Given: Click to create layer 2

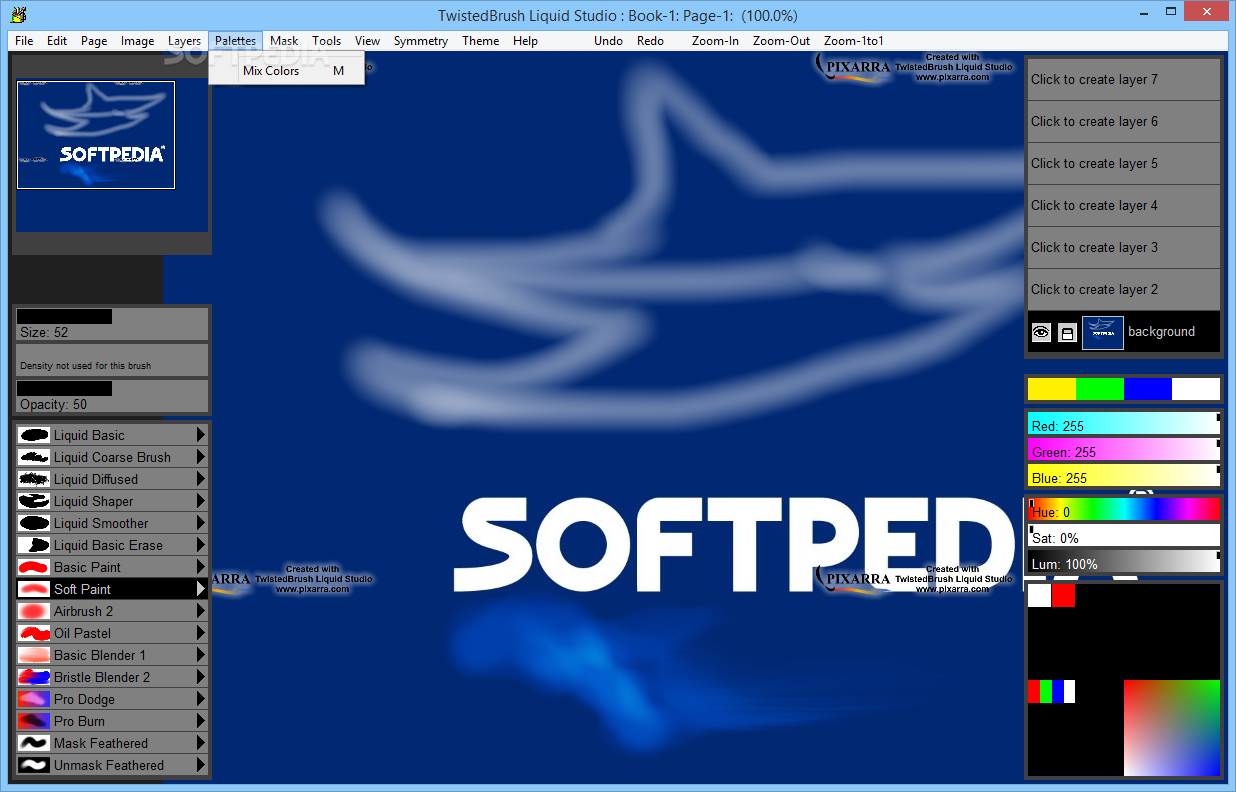Looking at the screenshot, I should pos(1124,289).
